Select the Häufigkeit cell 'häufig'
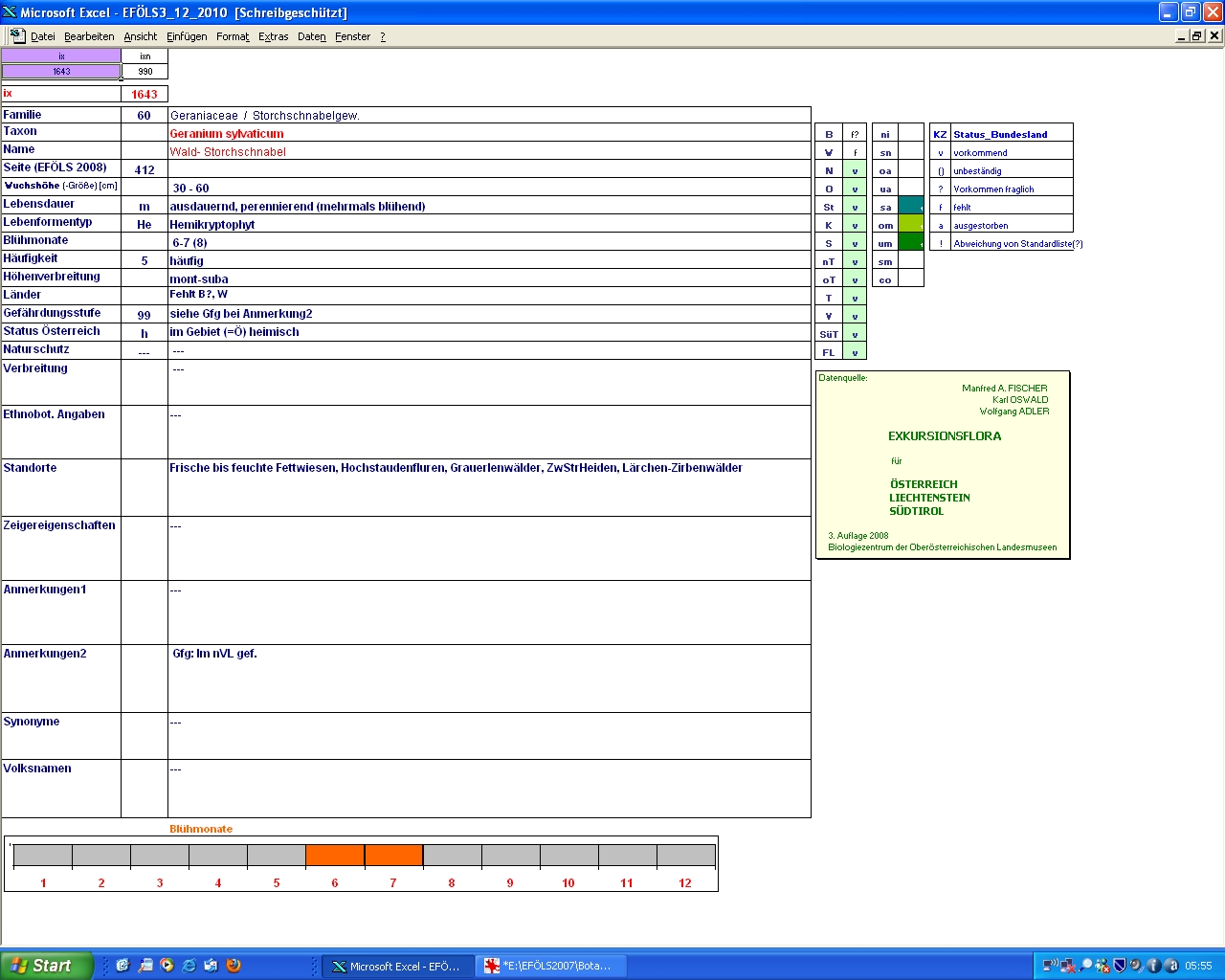The height and width of the screenshot is (980, 1225). [x=489, y=260]
